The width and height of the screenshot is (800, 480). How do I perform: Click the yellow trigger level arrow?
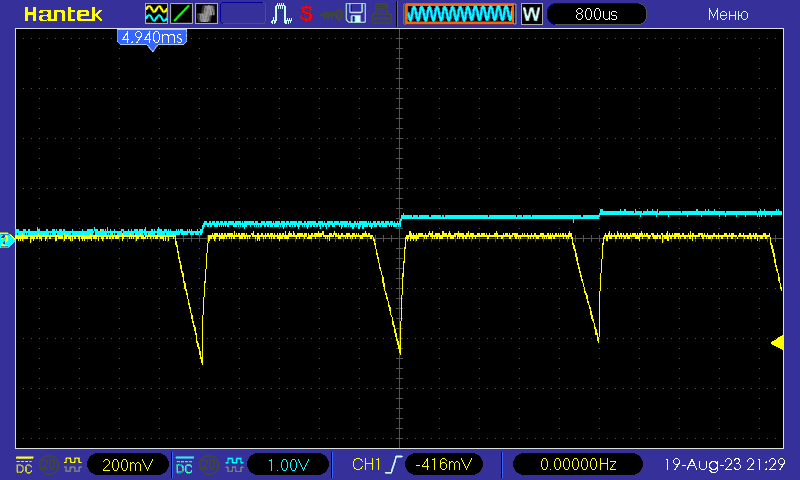click(778, 343)
